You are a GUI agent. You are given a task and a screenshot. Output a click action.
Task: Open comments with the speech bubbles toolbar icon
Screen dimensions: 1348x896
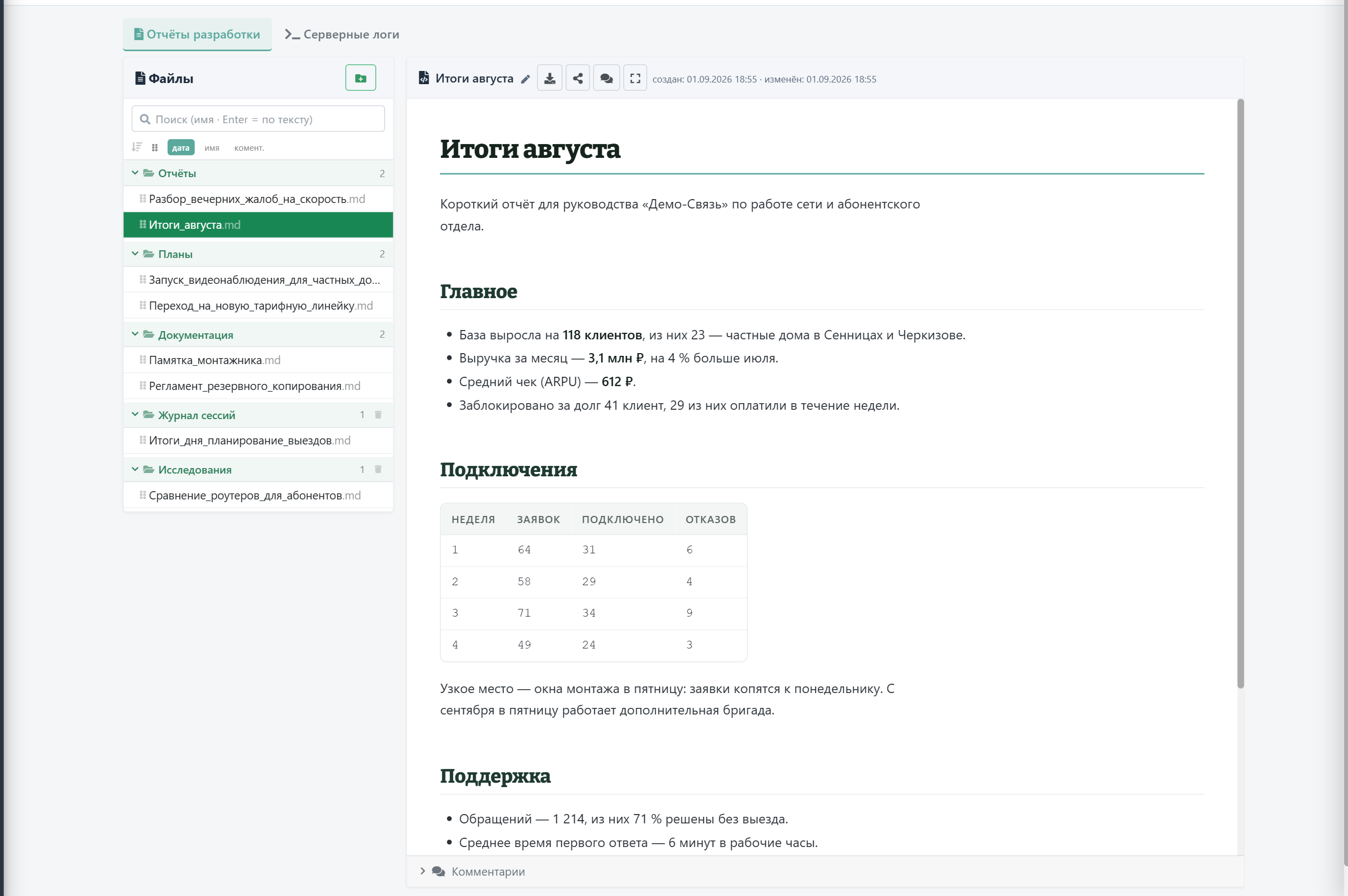pyautogui.click(x=606, y=78)
